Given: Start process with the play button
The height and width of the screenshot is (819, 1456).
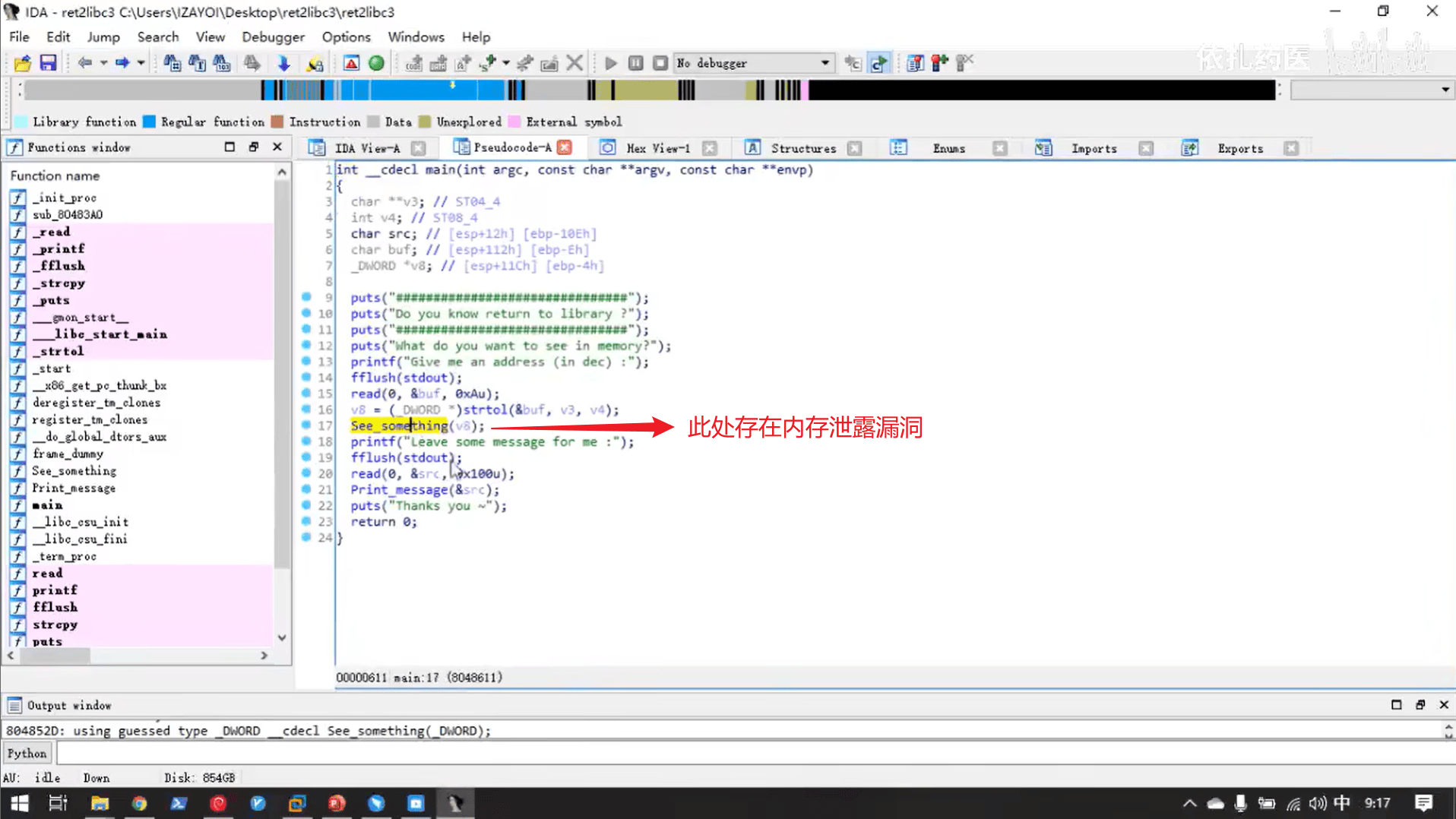Looking at the screenshot, I should [610, 63].
